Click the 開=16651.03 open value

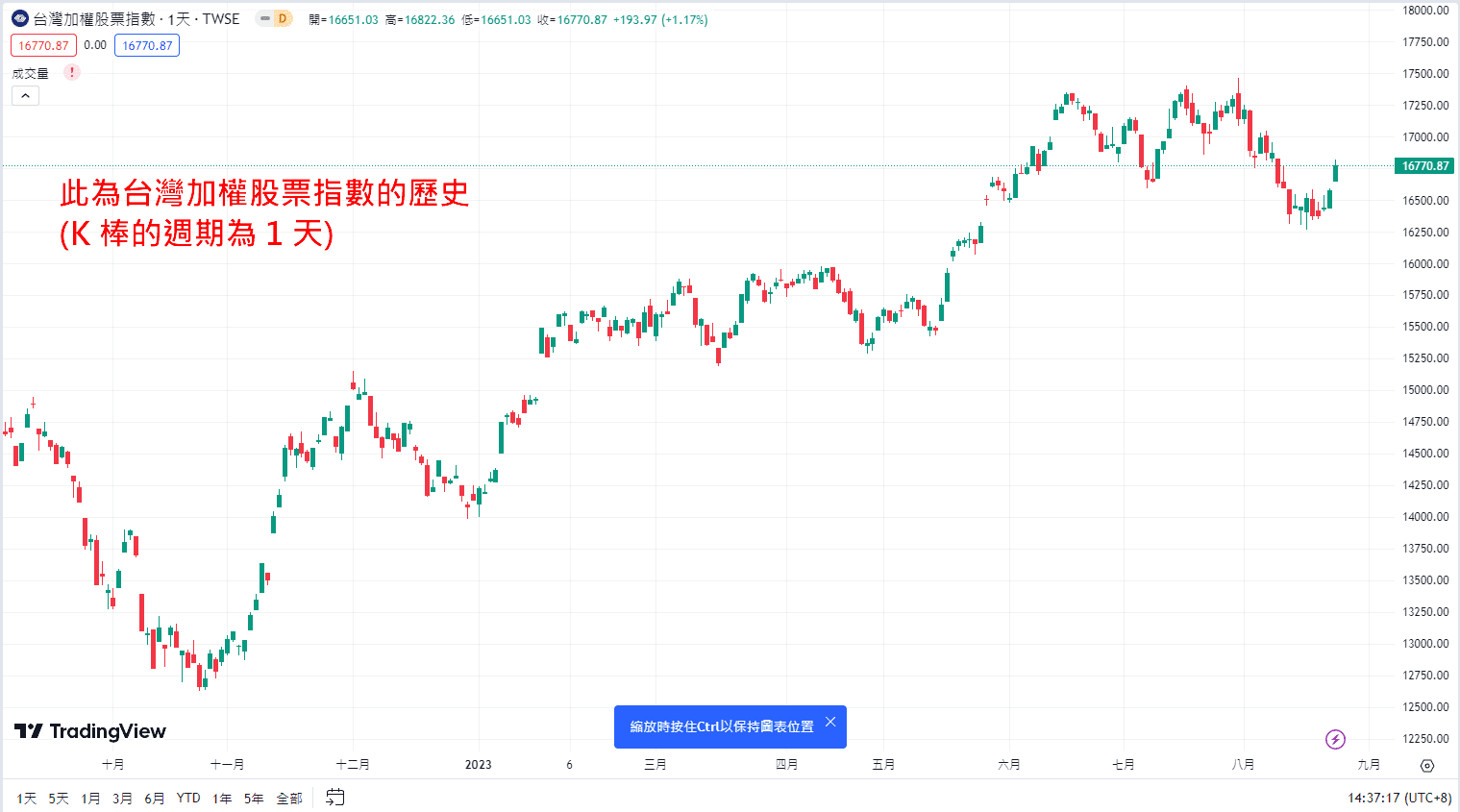[344, 19]
